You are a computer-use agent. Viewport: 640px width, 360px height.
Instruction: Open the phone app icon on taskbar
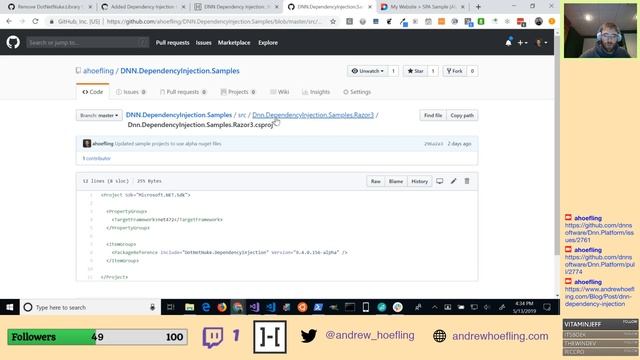(x=366, y=307)
